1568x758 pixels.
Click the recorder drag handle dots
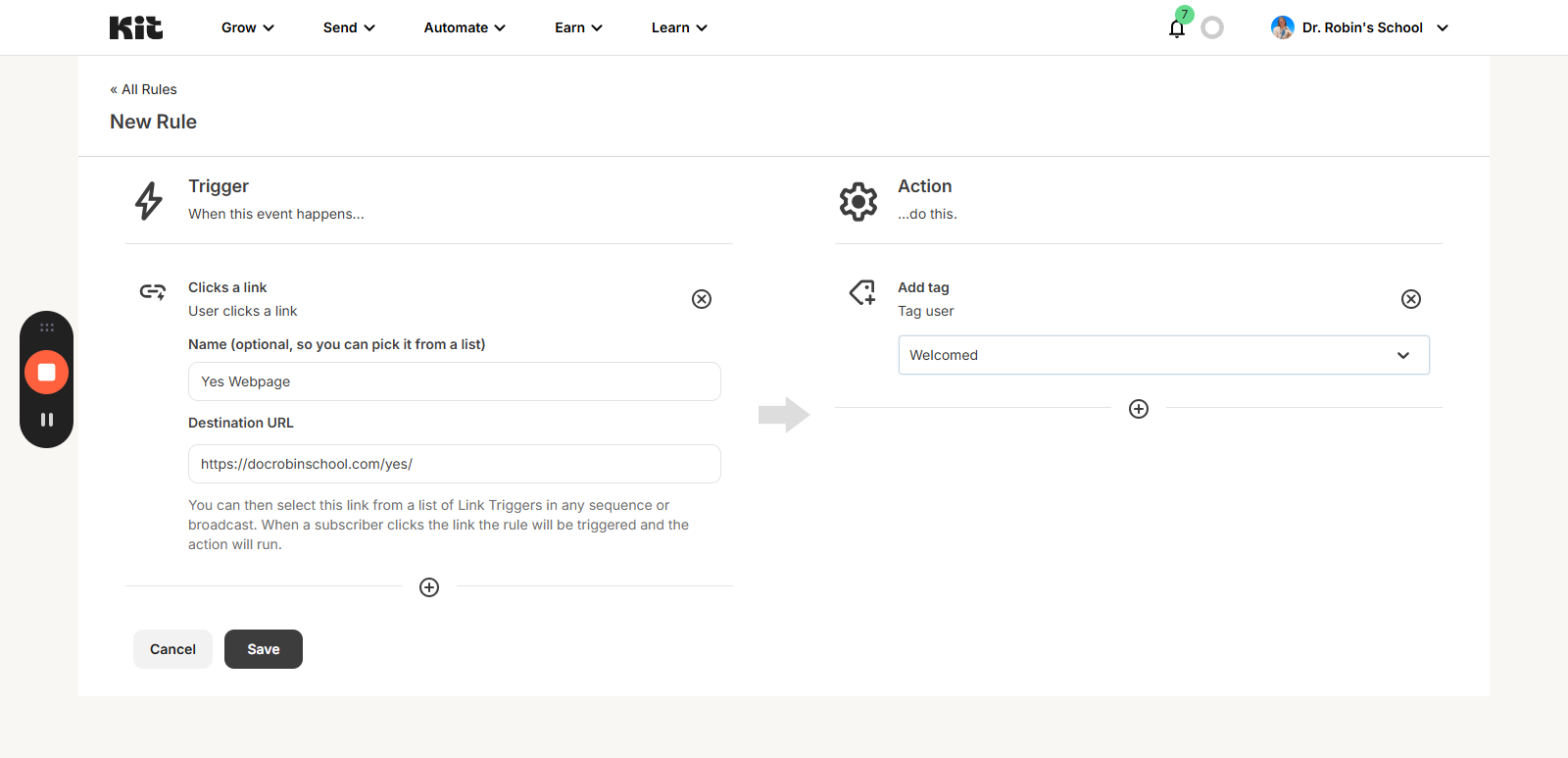tap(46, 328)
